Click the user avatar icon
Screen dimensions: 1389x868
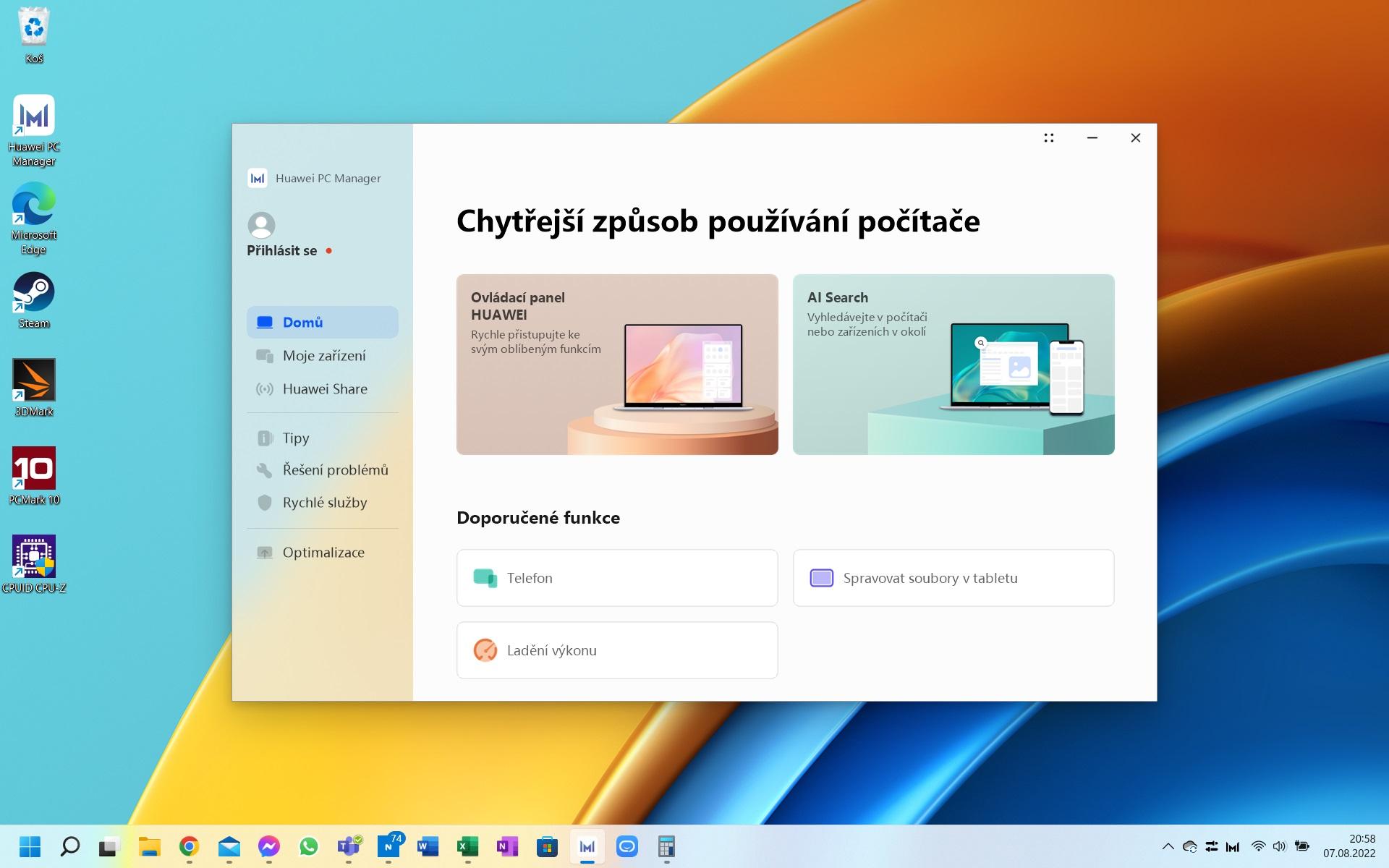tap(261, 225)
